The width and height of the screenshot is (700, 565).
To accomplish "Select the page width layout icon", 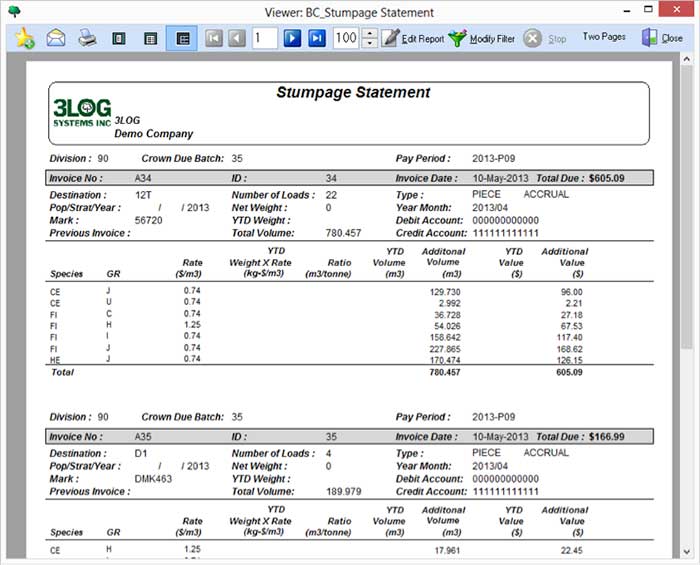I will point(150,39).
